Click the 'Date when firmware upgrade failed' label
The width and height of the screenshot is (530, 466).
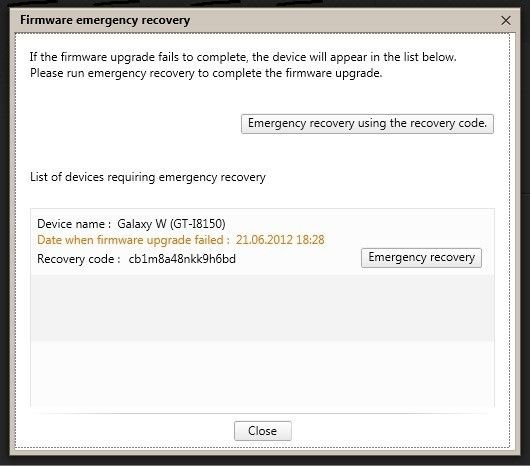click(133, 240)
